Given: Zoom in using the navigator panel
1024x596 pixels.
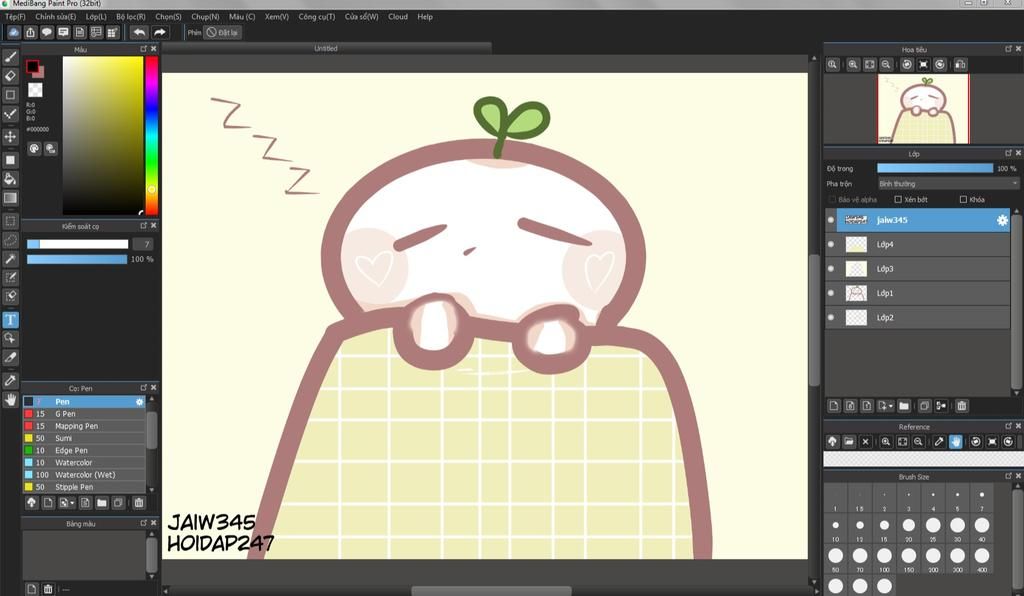Looking at the screenshot, I should pos(853,65).
